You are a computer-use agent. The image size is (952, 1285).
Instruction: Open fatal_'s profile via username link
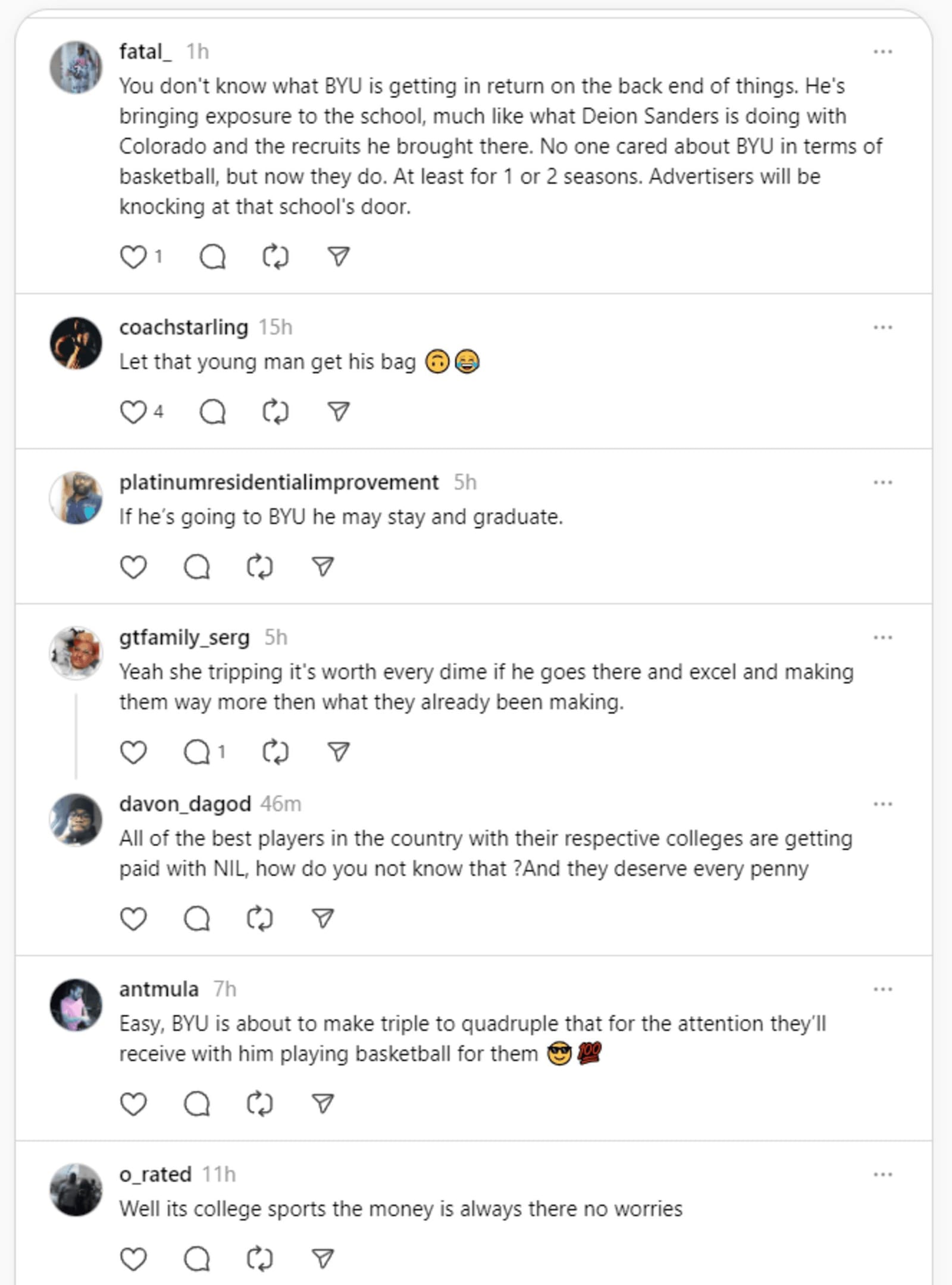pos(145,51)
